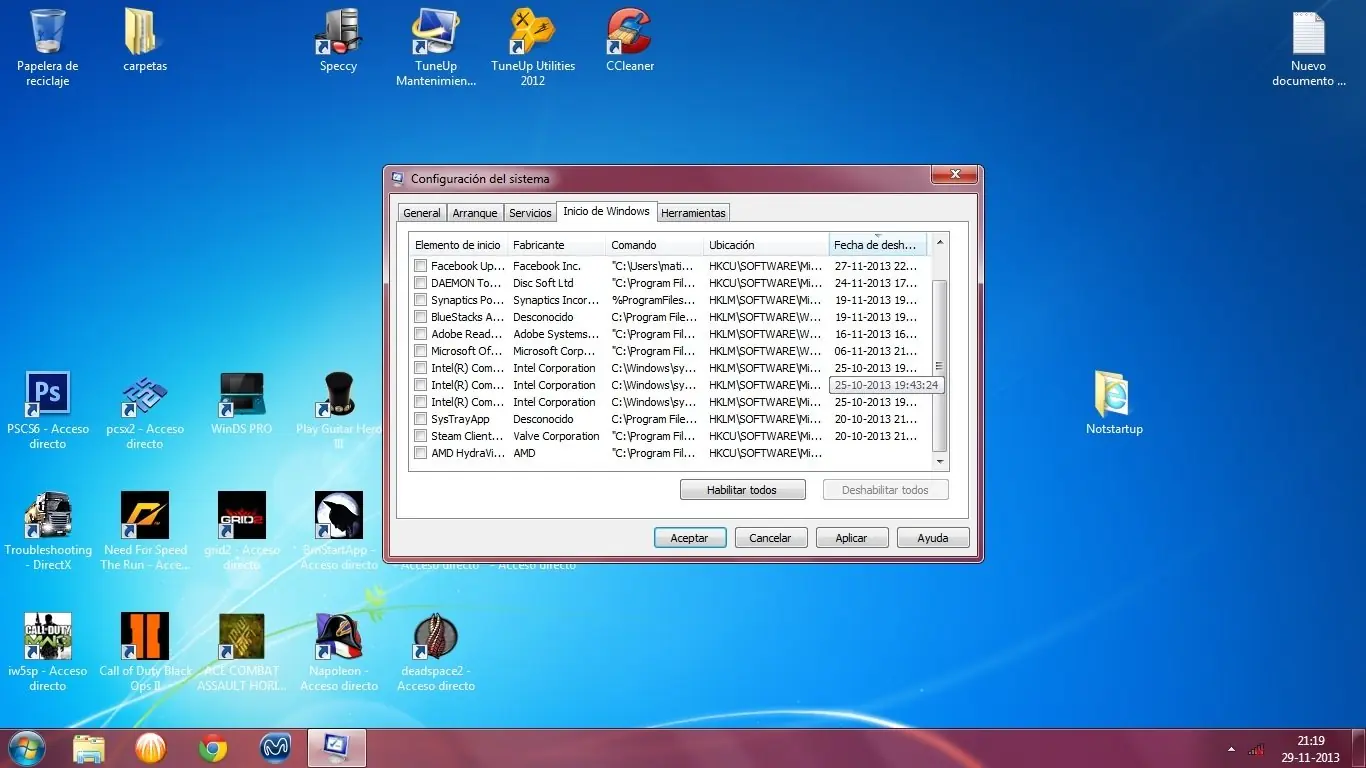Select the grid2 shortcut icon
The image size is (1366, 768).
(242, 532)
